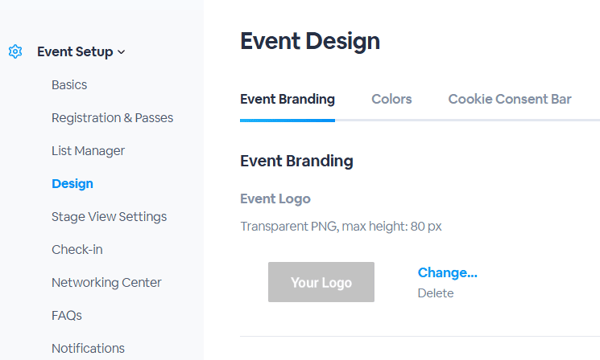This screenshot has width=600, height=360.
Task: Click the Your Logo placeholder image
Action: pyautogui.click(x=321, y=282)
